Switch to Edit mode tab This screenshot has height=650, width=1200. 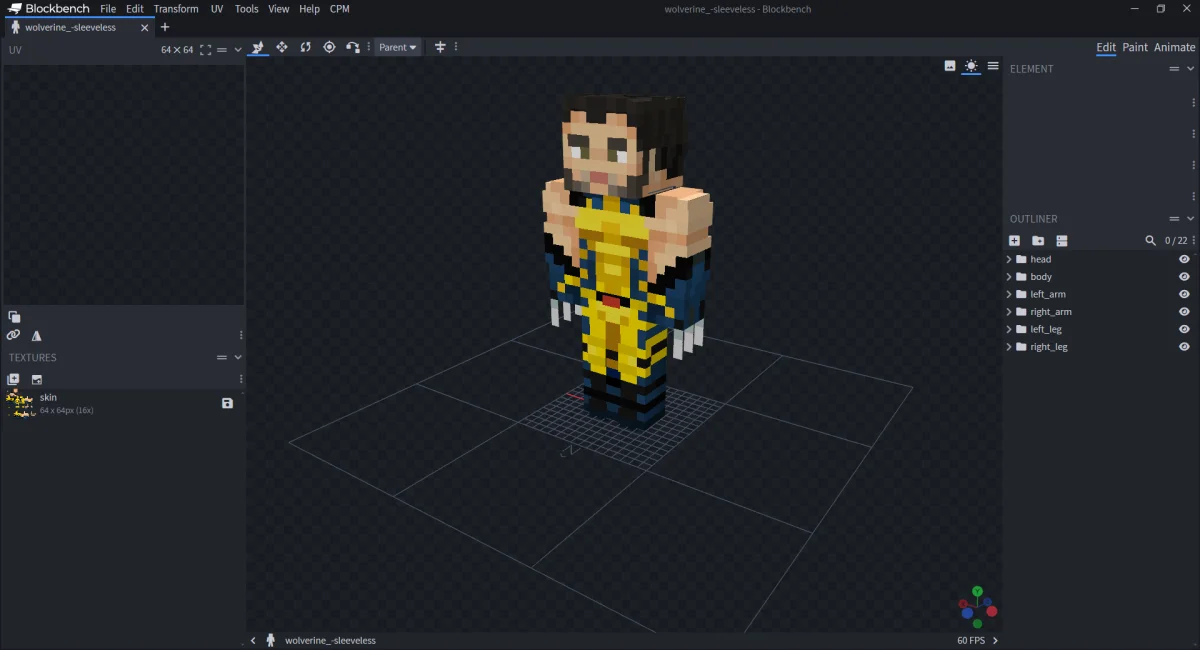click(x=1106, y=47)
